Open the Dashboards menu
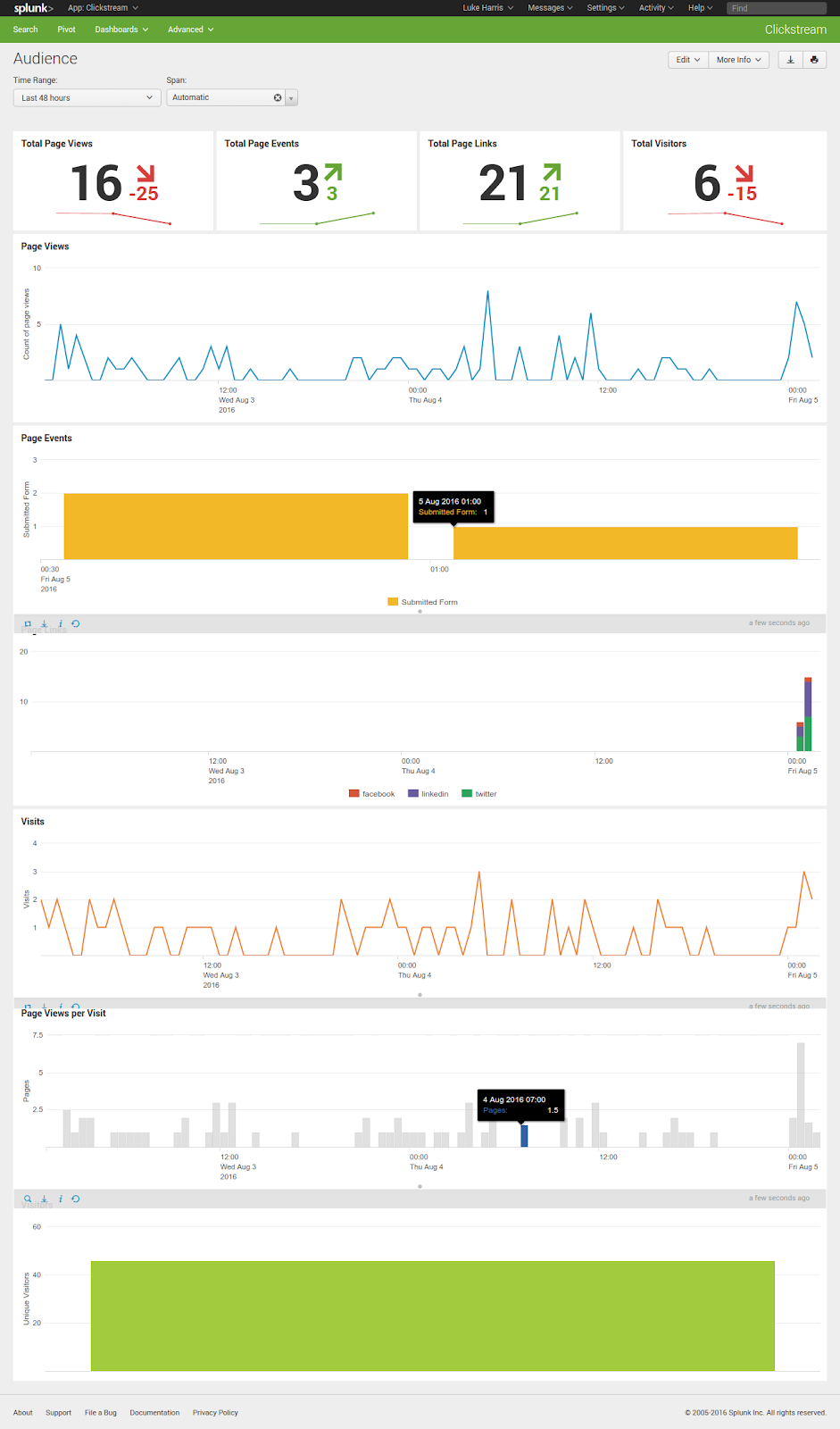This screenshot has height=1429, width=840. (121, 29)
